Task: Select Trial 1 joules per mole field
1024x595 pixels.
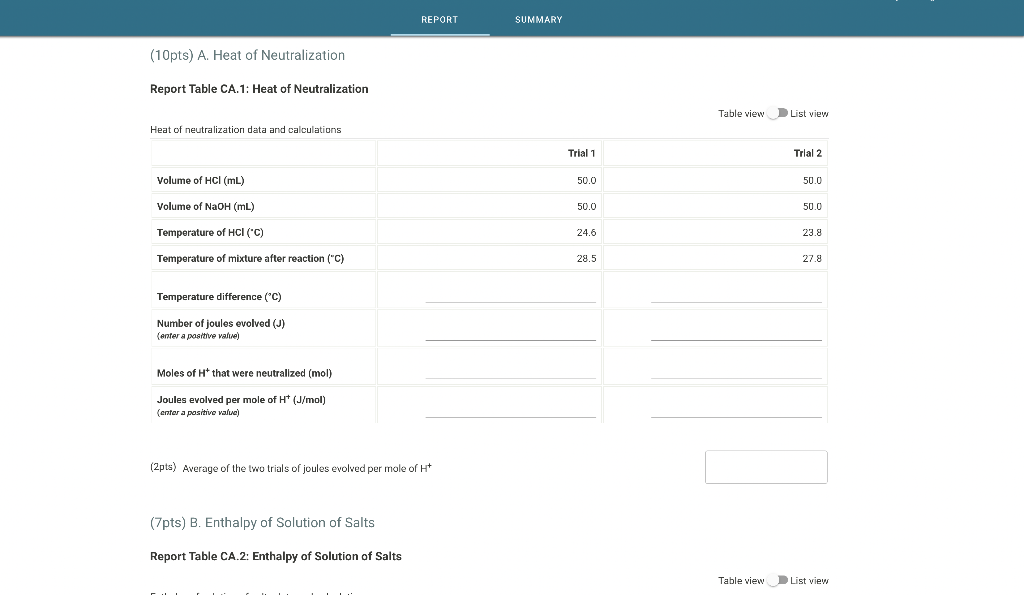Action: click(x=511, y=410)
